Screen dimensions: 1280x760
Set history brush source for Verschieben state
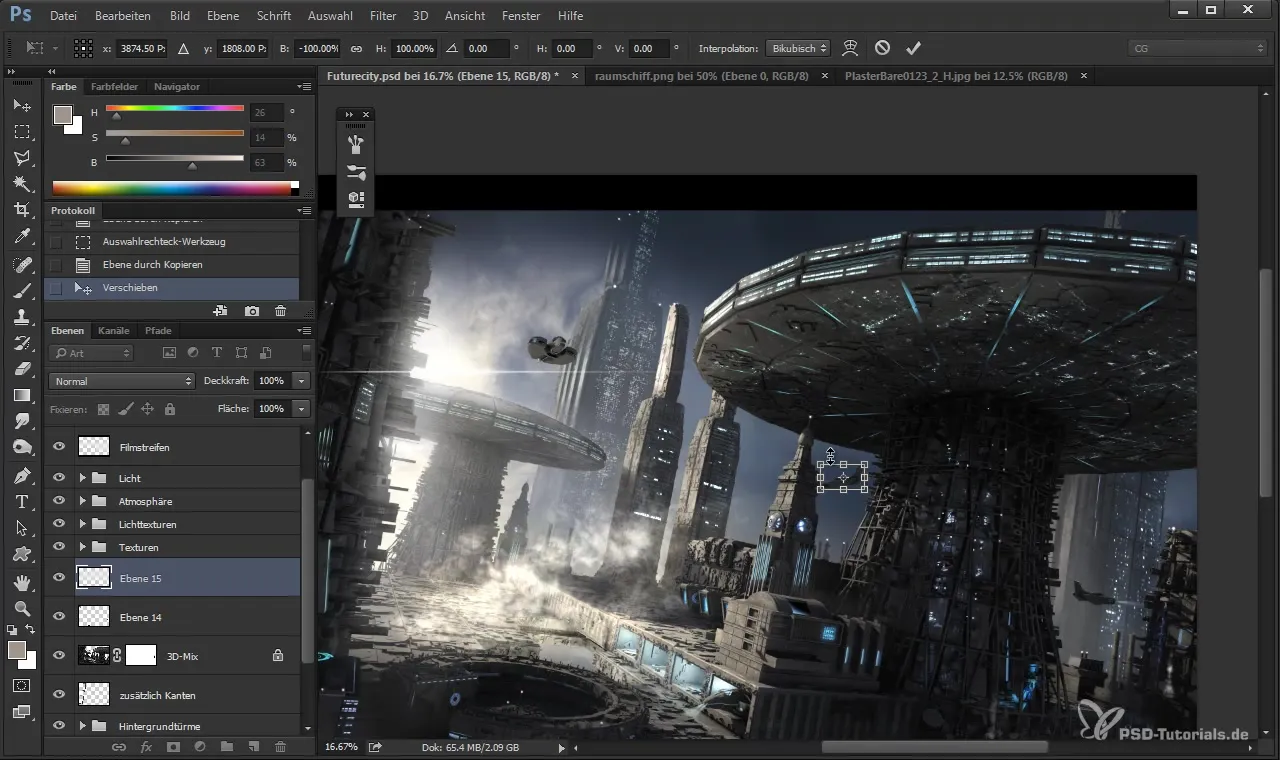[x=56, y=288]
